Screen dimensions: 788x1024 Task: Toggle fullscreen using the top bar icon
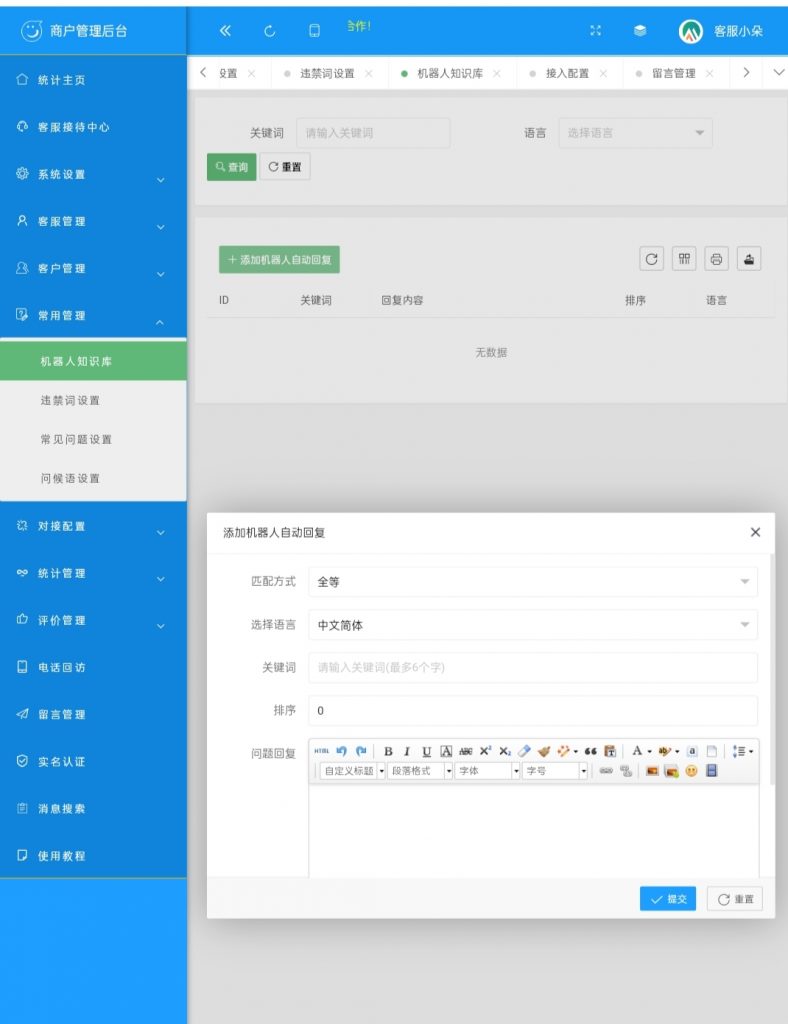596,31
